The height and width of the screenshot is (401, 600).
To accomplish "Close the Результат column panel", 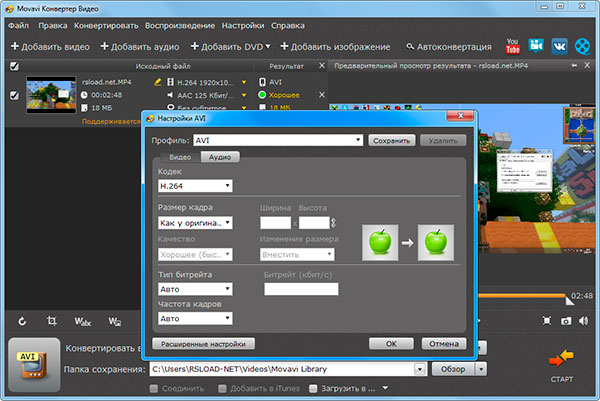I will click(x=322, y=66).
